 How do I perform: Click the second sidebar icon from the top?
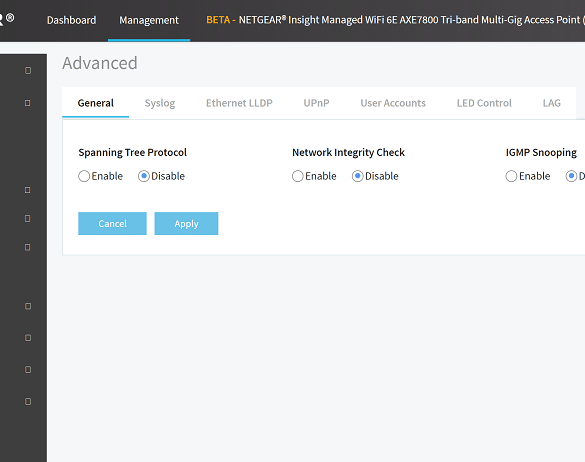pyautogui.click(x=28, y=103)
